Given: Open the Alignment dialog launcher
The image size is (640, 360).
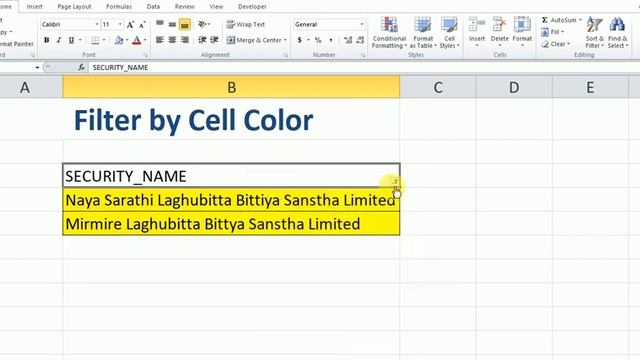Looking at the screenshot, I should pos(285,55).
